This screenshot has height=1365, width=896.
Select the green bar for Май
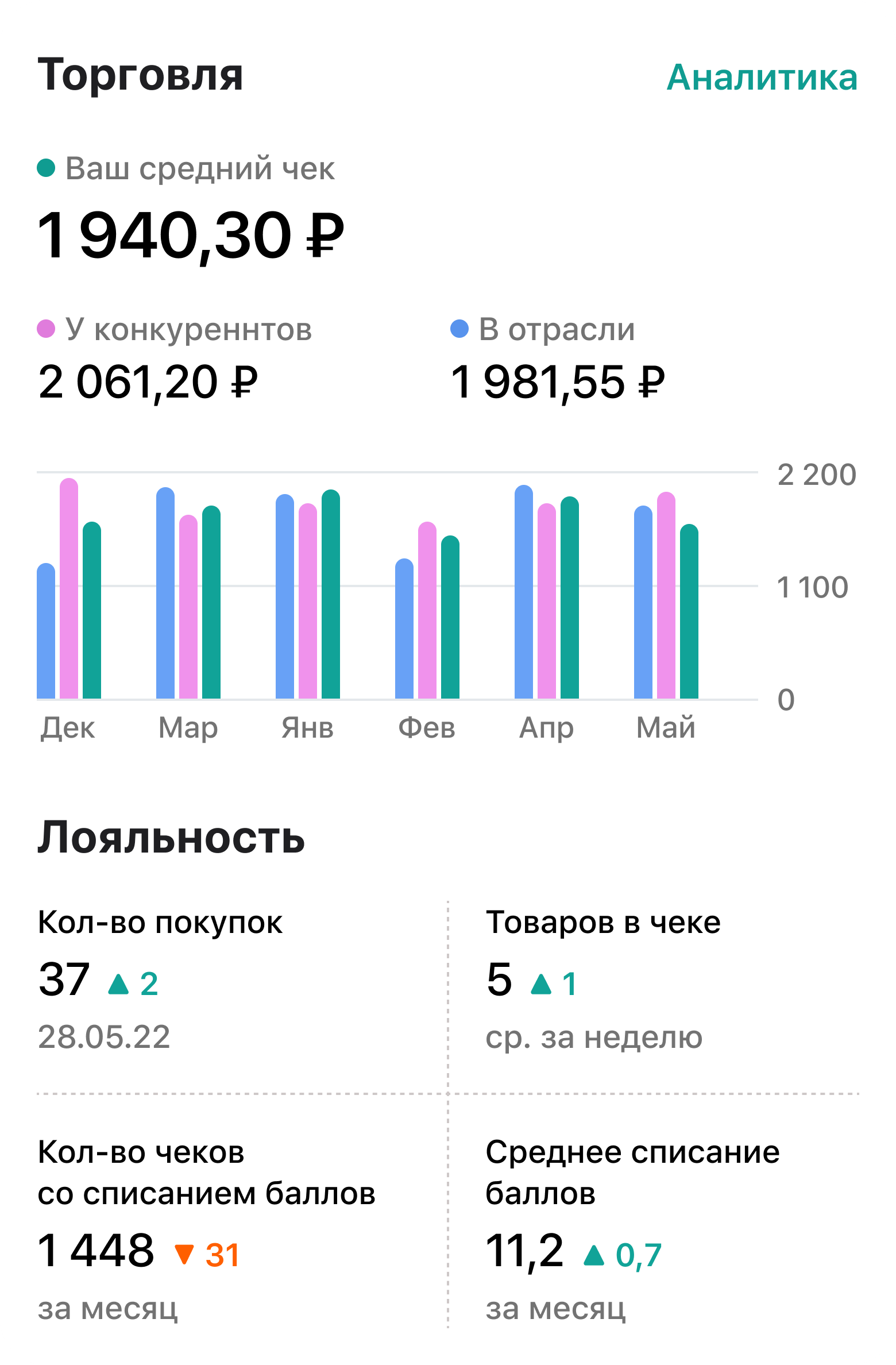click(x=689, y=612)
